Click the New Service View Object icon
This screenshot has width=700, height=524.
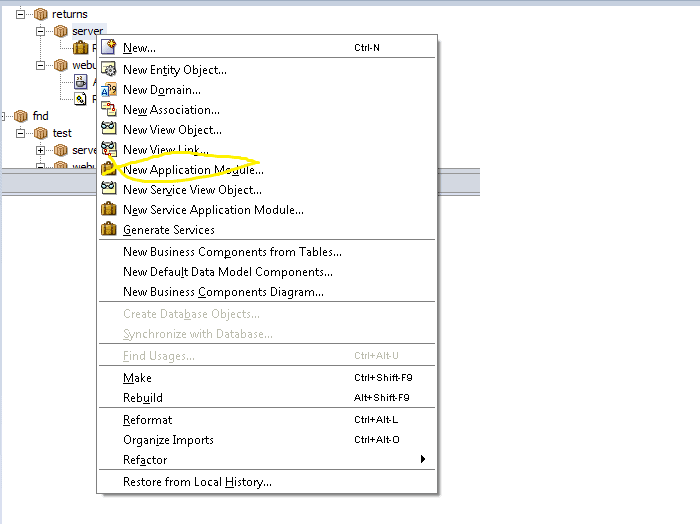(x=109, y=189)
